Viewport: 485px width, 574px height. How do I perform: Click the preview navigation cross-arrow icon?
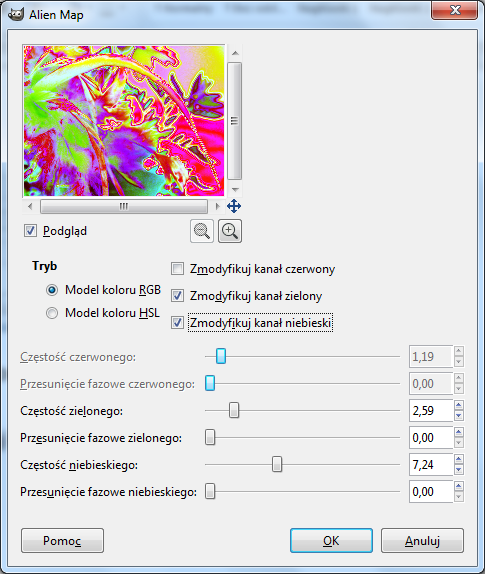pos(234,206)
